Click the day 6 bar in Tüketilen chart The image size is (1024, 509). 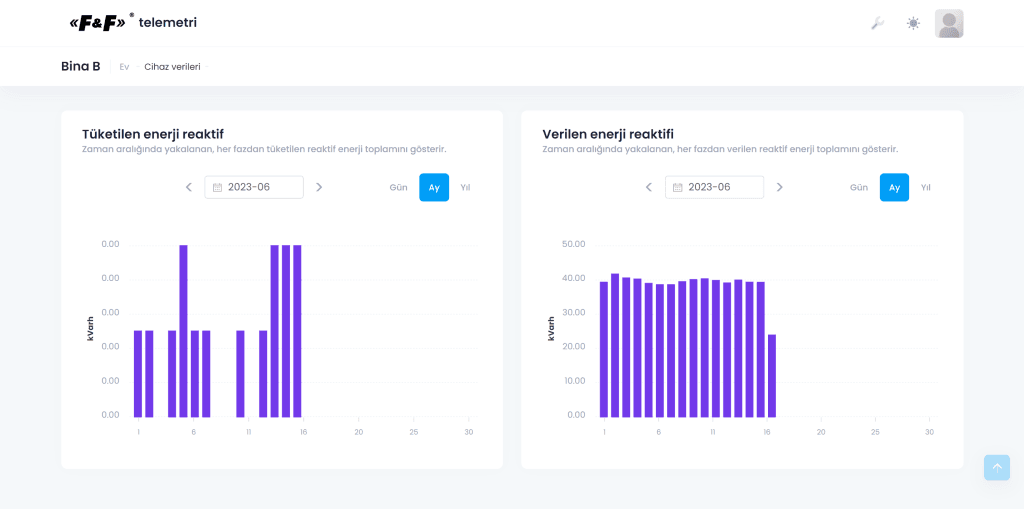coord(195,374)
